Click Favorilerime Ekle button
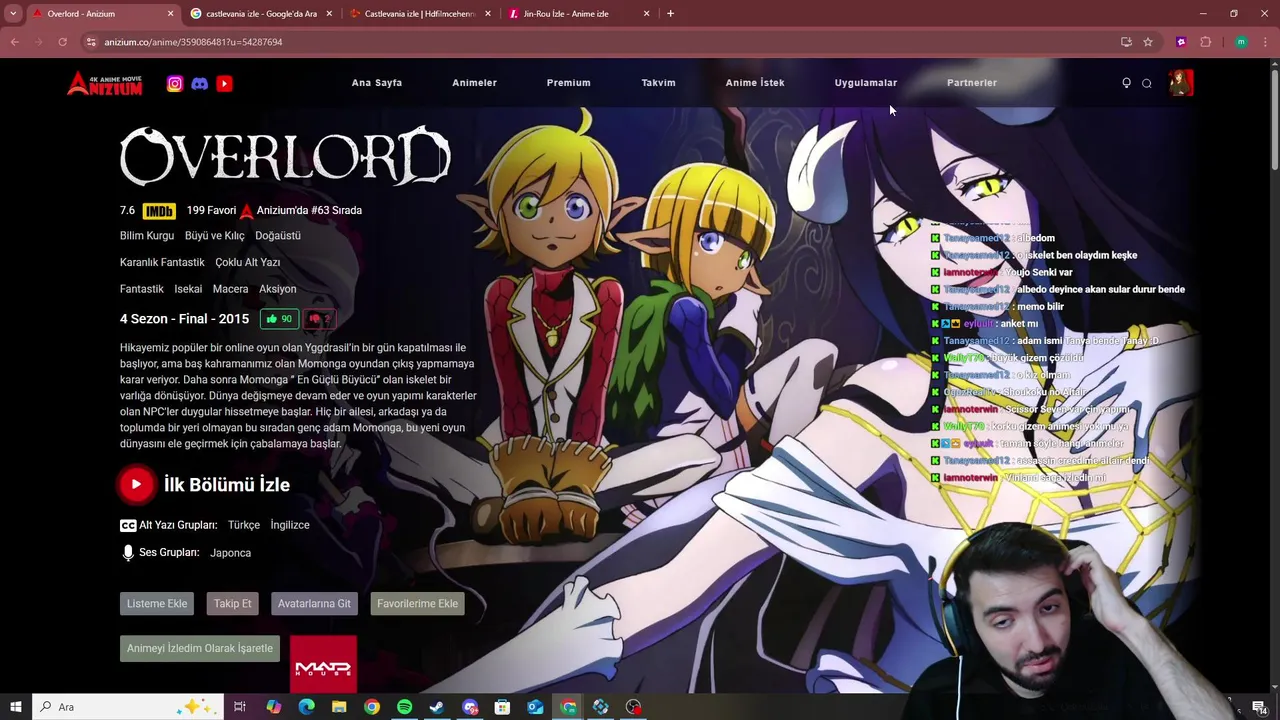 pyautogui.click(x=417, y=604)
